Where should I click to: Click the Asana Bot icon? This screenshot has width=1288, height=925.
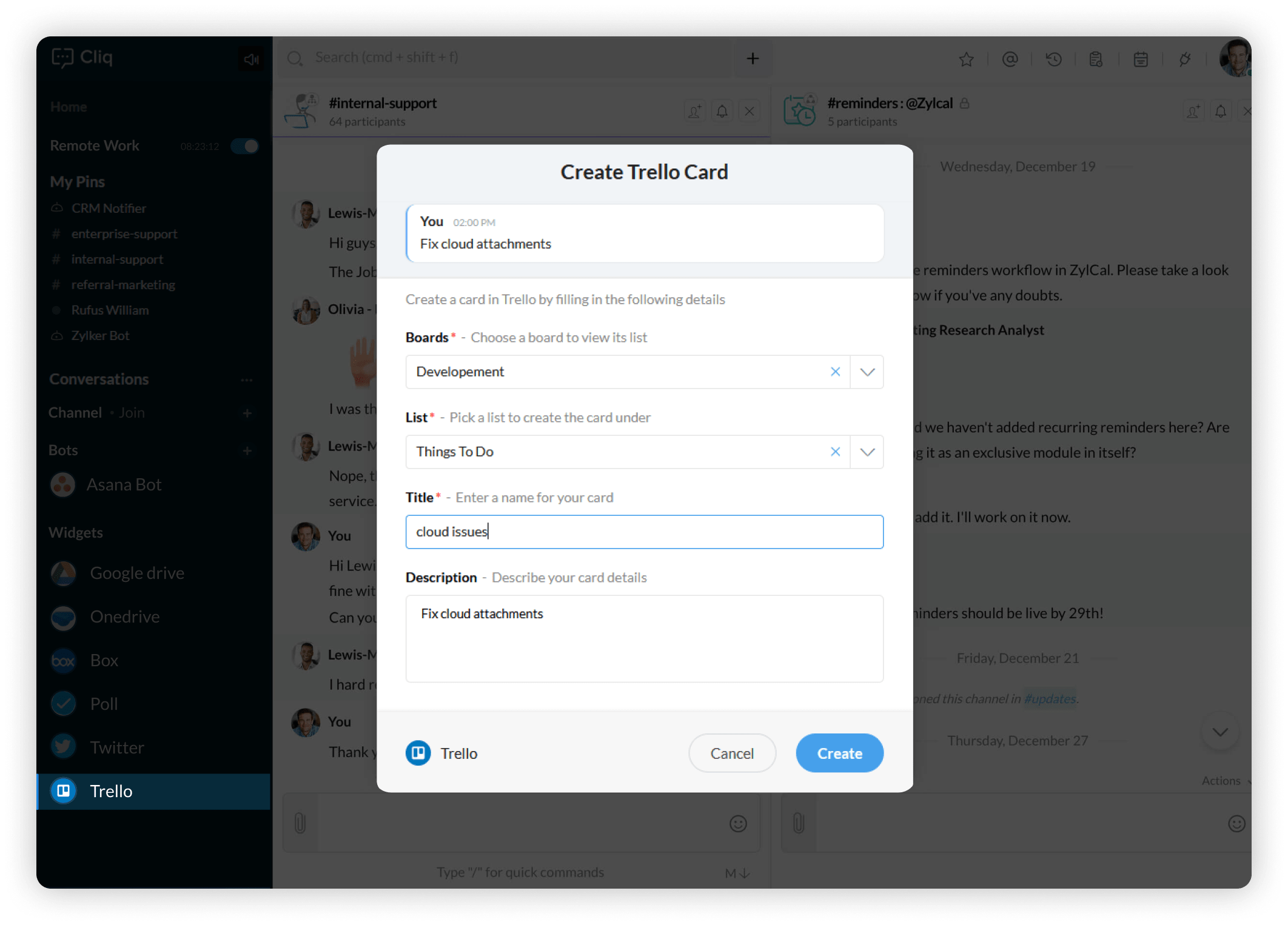coord(62,485)
